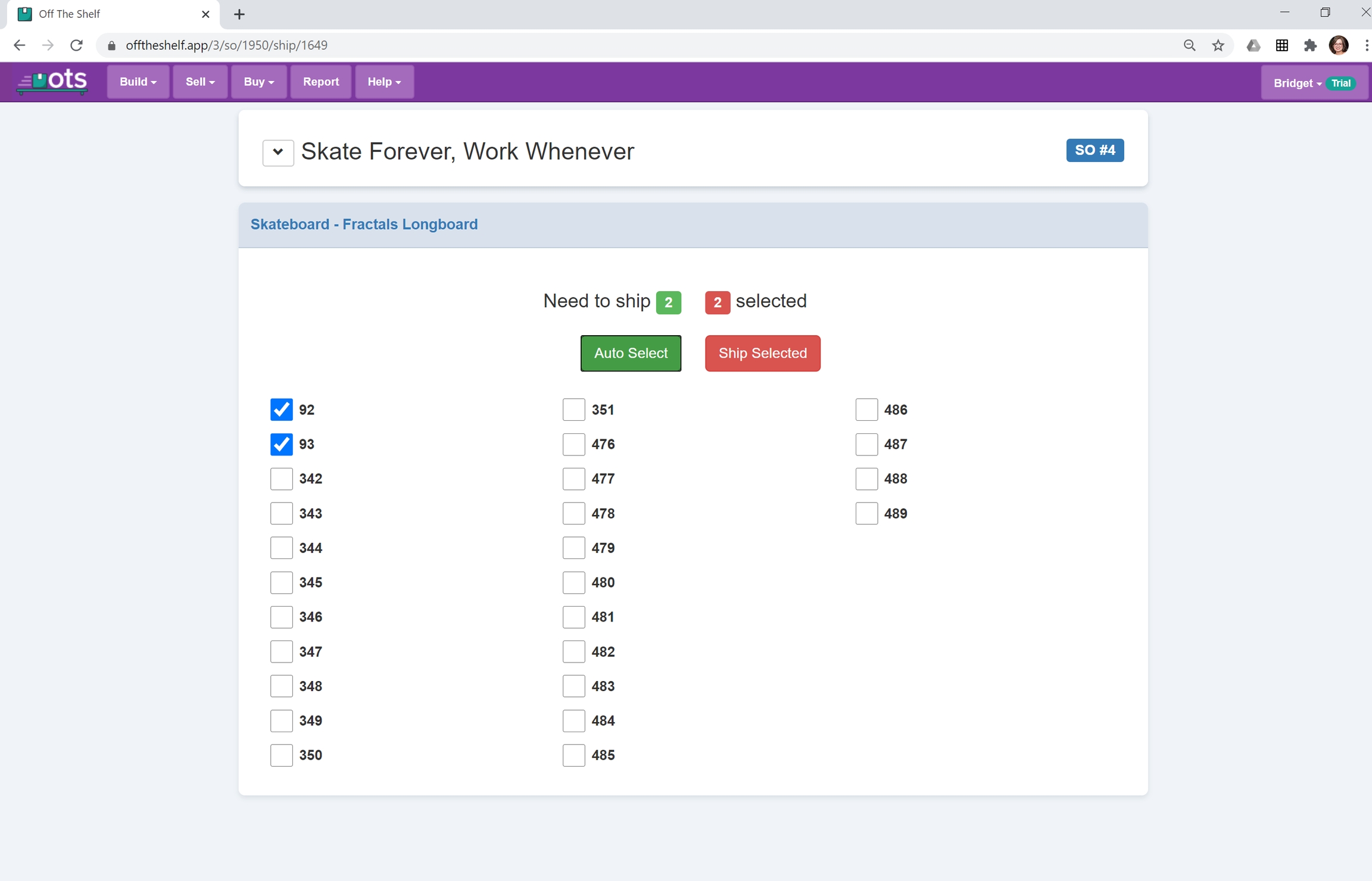This screenshot has width=1372, height=881.
Task: Open the Chrome profile avatar
Action: click(x=1339, y=45)
